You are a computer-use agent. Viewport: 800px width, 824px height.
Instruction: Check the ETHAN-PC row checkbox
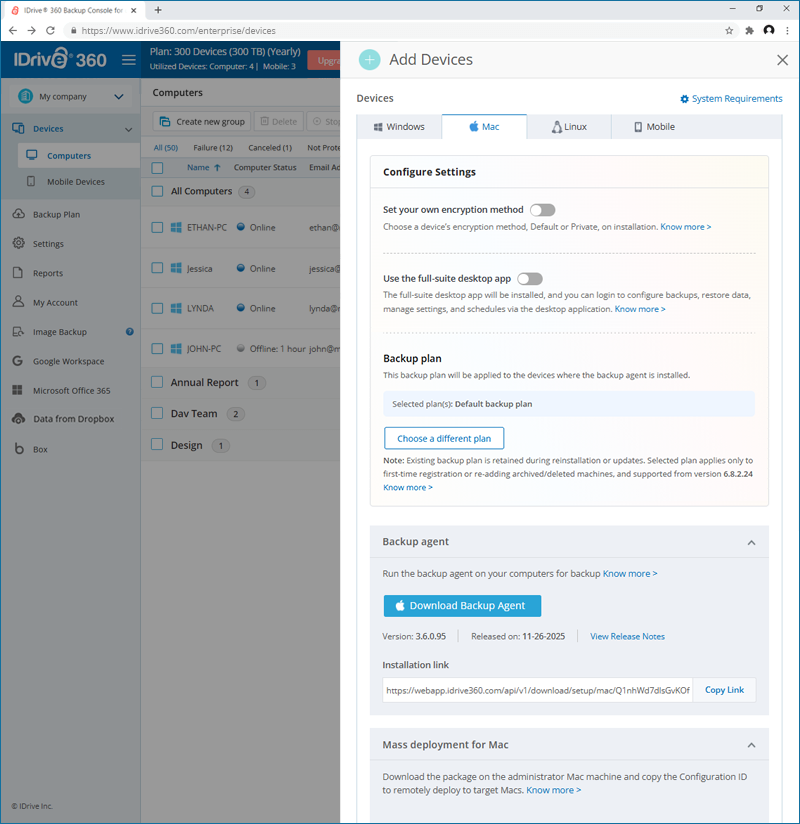point(157,228)
